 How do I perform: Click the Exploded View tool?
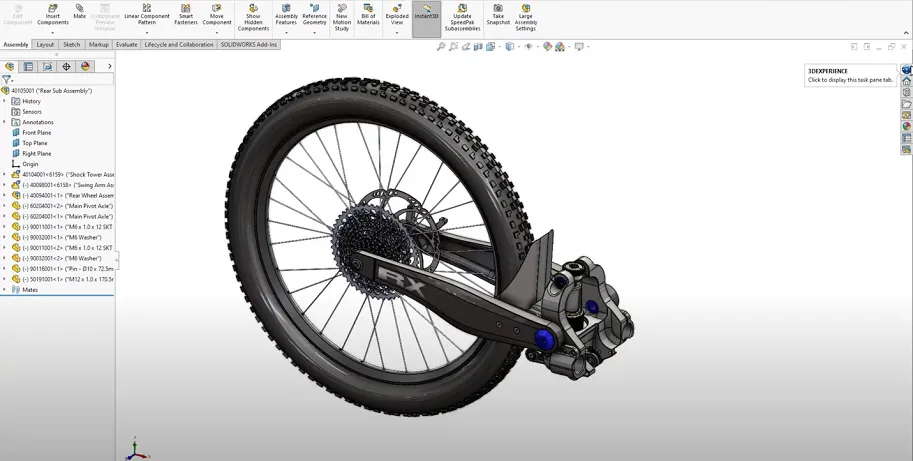[397, 15]
